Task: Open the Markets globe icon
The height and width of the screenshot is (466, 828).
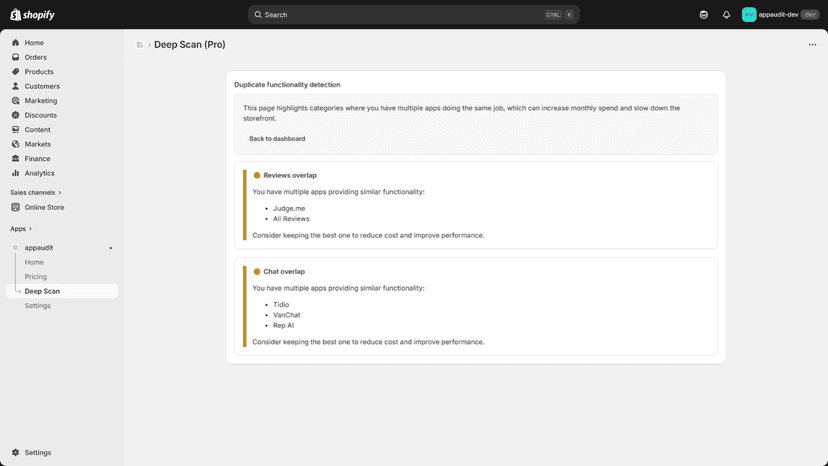Action: 15,144
